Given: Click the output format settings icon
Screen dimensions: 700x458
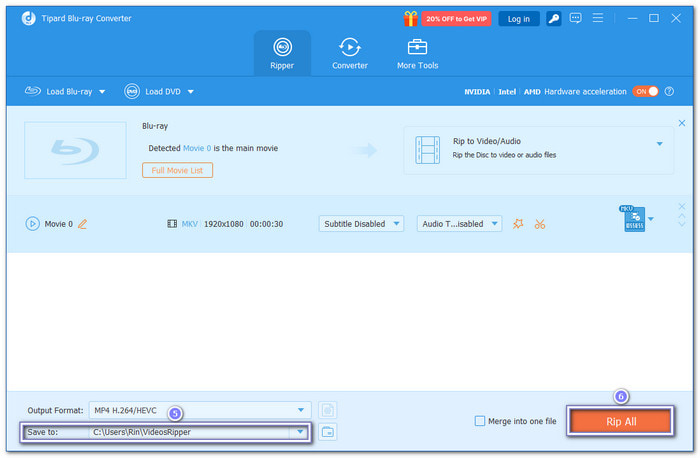Looking at the screenshot, I should pos(327,410).
